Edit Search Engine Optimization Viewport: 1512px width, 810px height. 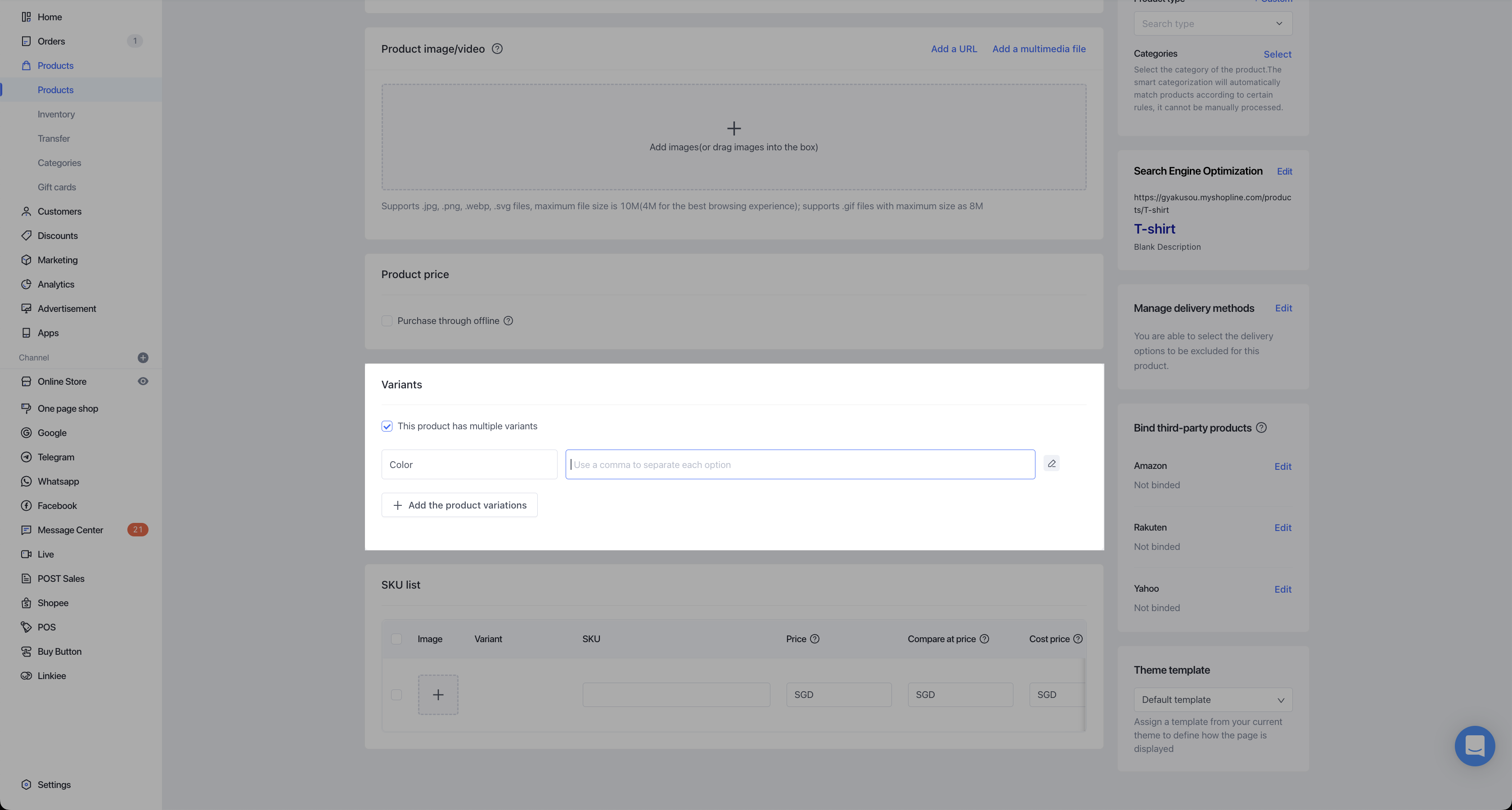click(1284, 171)
